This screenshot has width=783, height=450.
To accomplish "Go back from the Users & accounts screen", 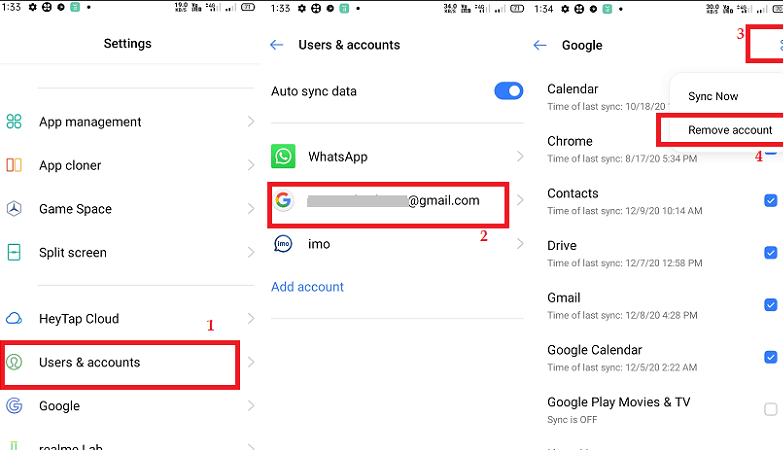I will [277, 45].
